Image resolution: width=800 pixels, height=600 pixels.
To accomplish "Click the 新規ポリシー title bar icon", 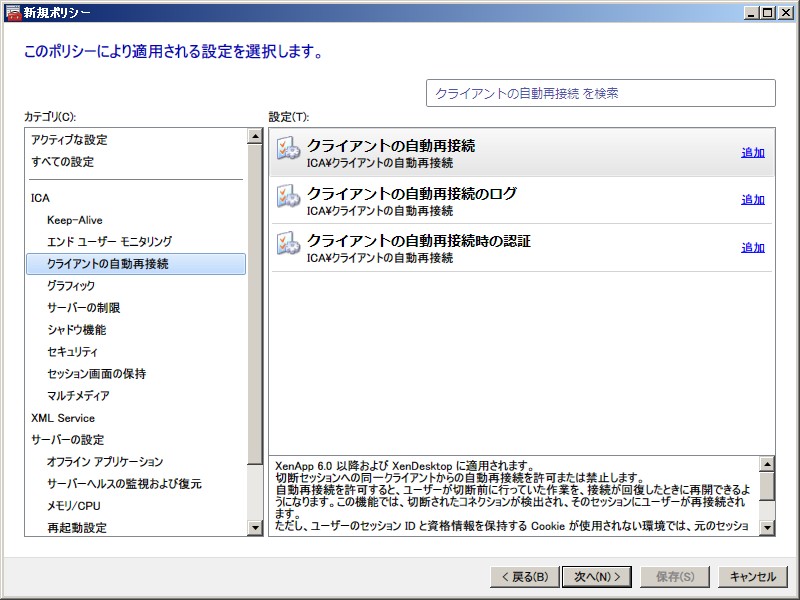I will pyautogui.click(x=12, y=12).
